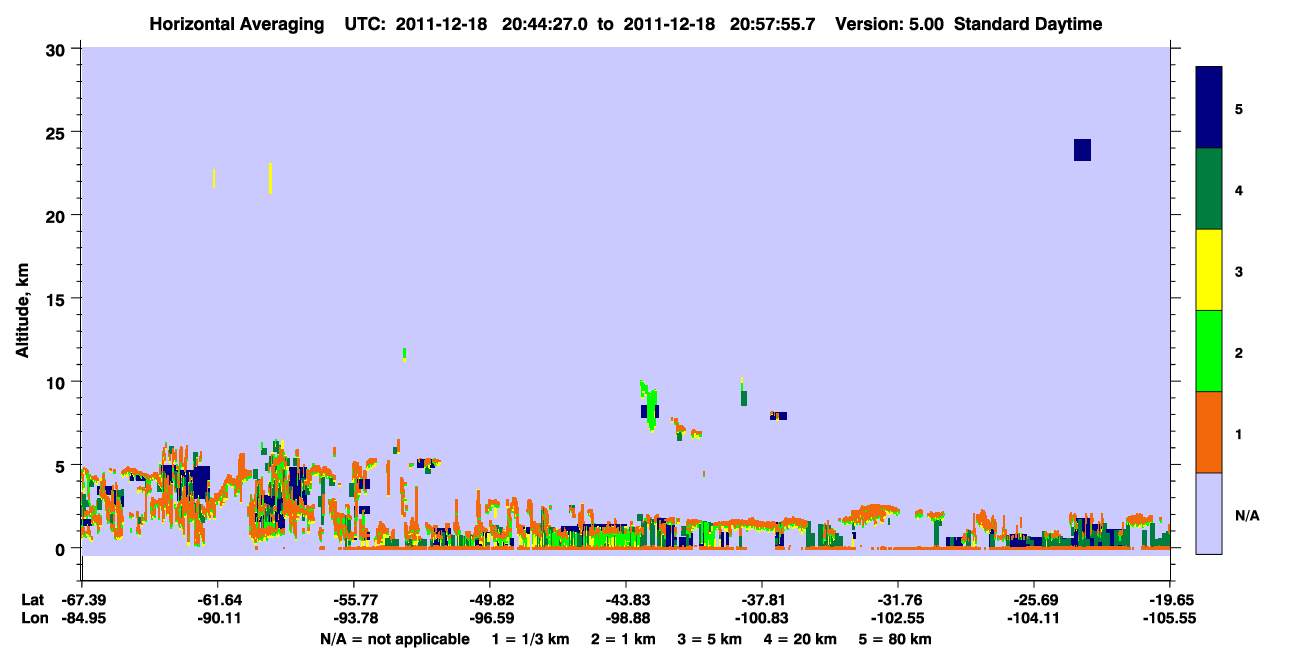Image resolution: width=1300 pixels, height=667 pixels.
Task: Click the y-axis tick label '20'
Action: point(56,215)
